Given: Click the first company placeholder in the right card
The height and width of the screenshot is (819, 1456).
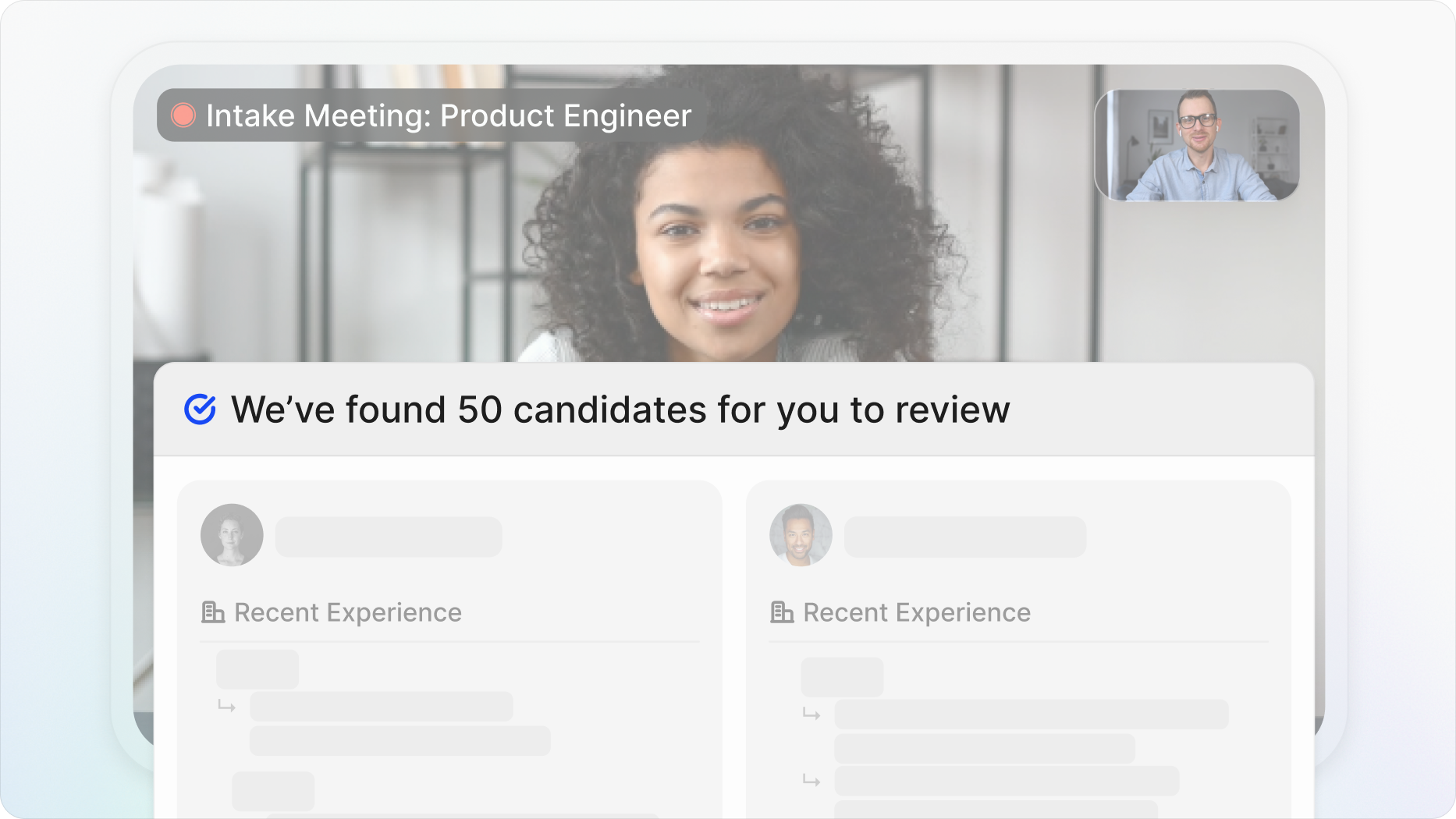Looking at the screenshot, I should [842, 677].
